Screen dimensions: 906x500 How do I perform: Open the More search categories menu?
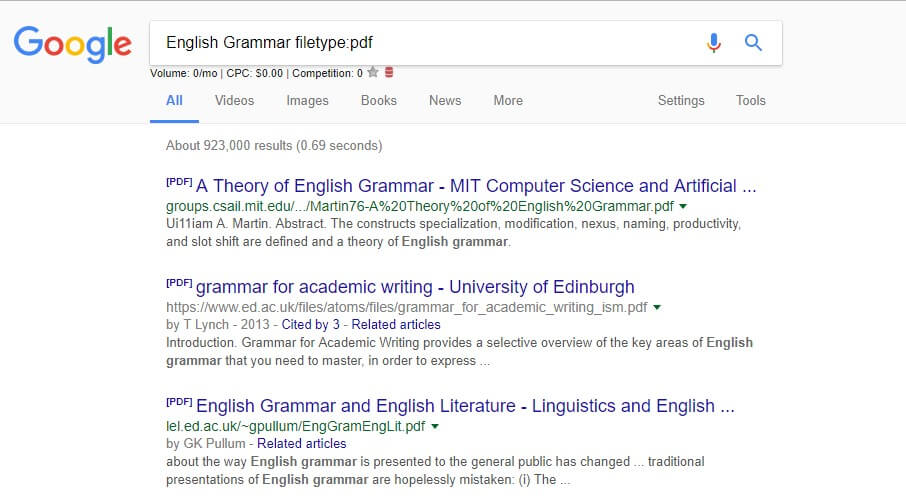coord(507,100)
